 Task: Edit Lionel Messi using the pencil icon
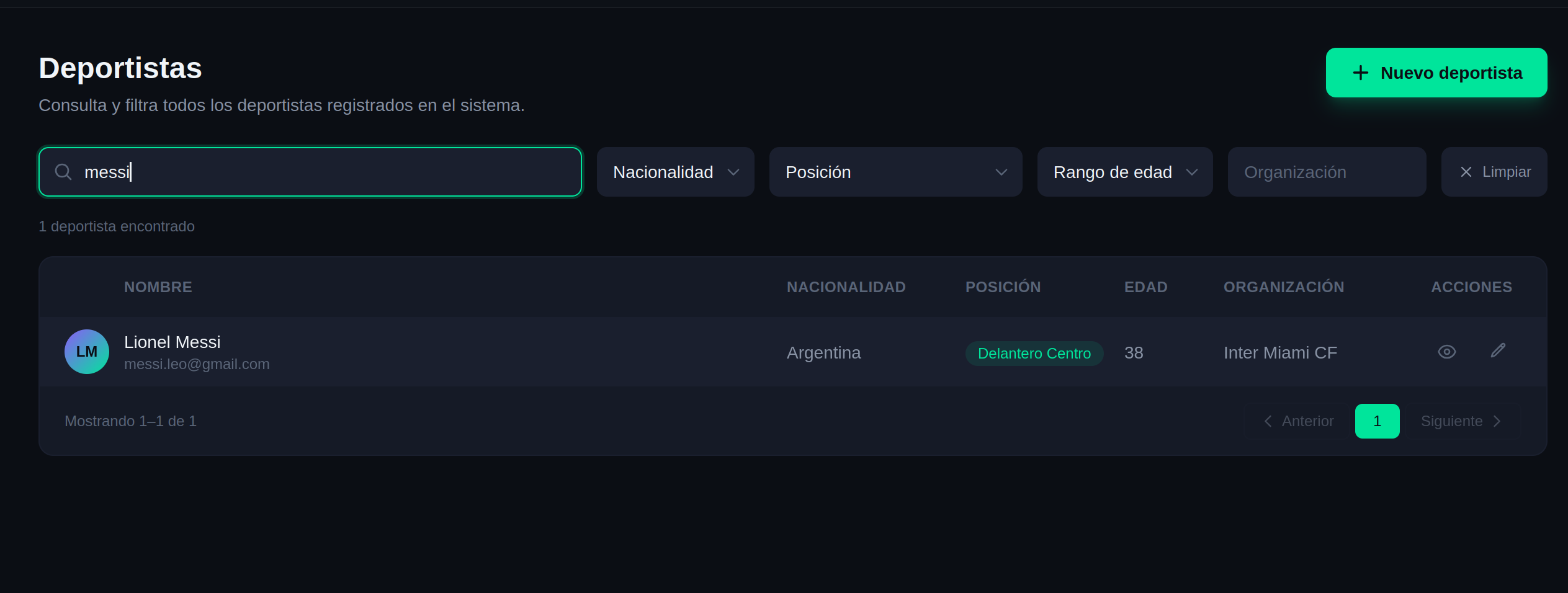[x=1498, y=351]
